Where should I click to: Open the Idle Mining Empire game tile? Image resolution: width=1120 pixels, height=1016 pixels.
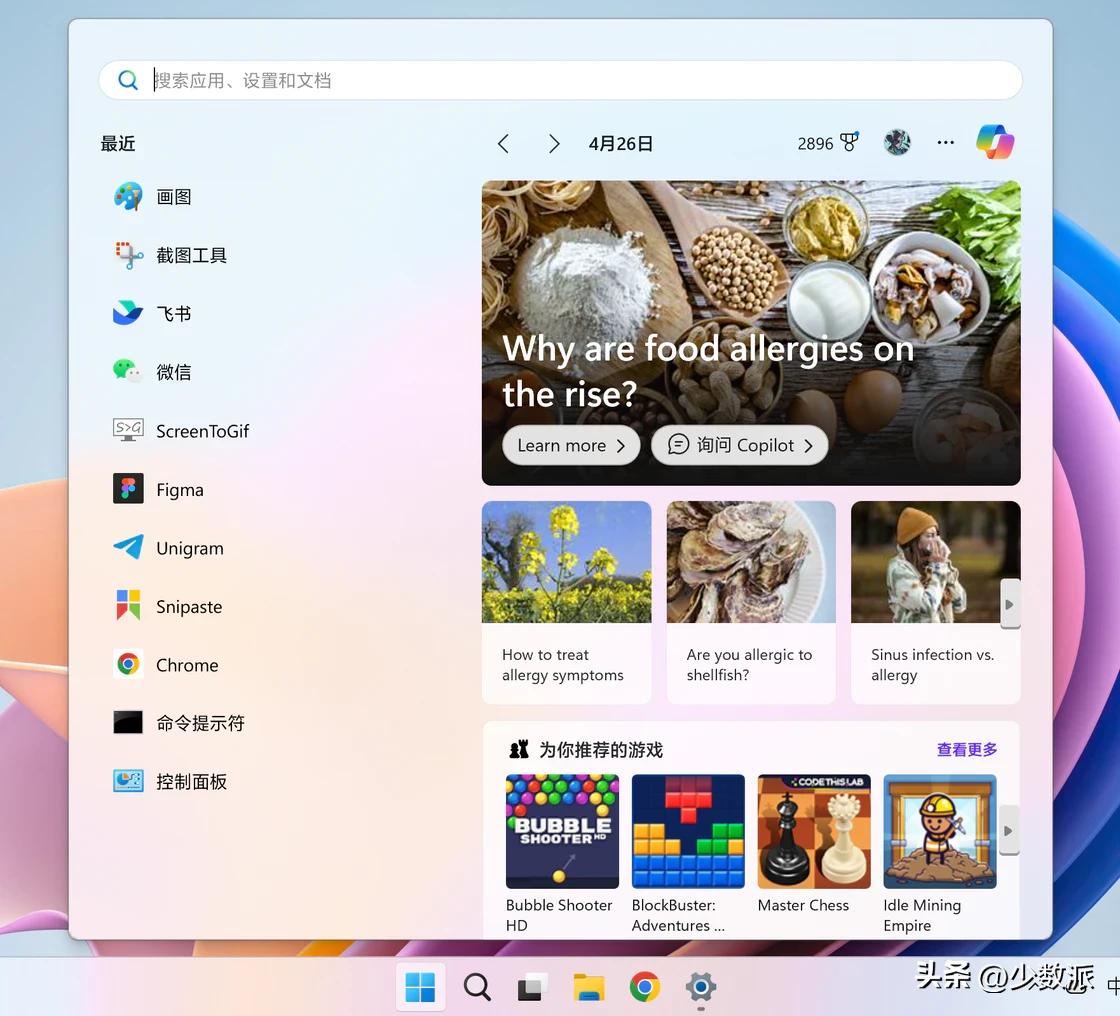pyautogui.click(x=939, y=853)
